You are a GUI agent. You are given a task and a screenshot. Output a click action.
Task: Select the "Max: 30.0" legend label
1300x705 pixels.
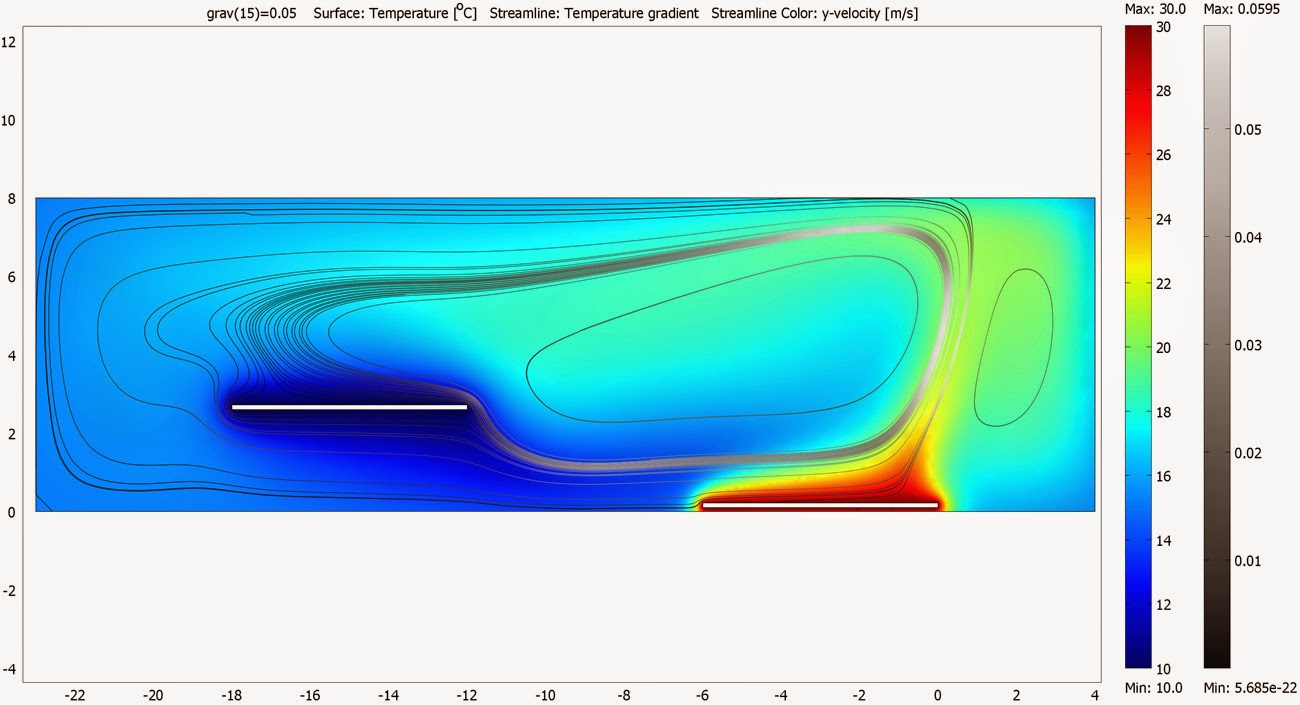pos(1155,9)
